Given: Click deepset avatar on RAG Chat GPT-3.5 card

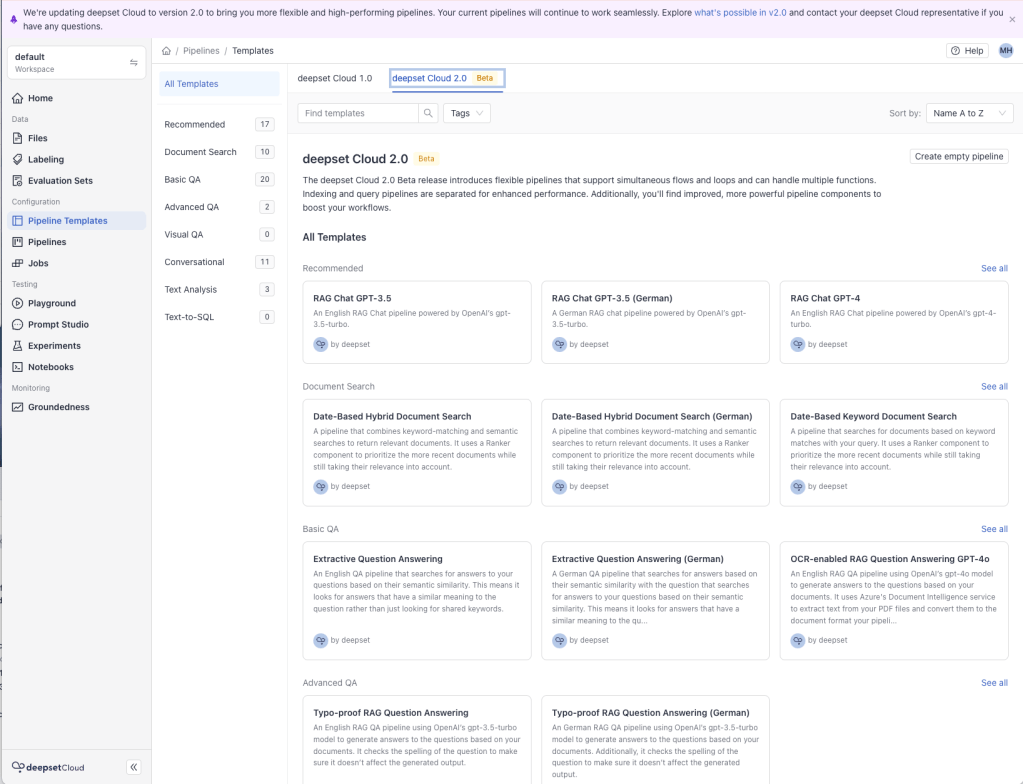Looking at the screenshot, I should 320,344.
